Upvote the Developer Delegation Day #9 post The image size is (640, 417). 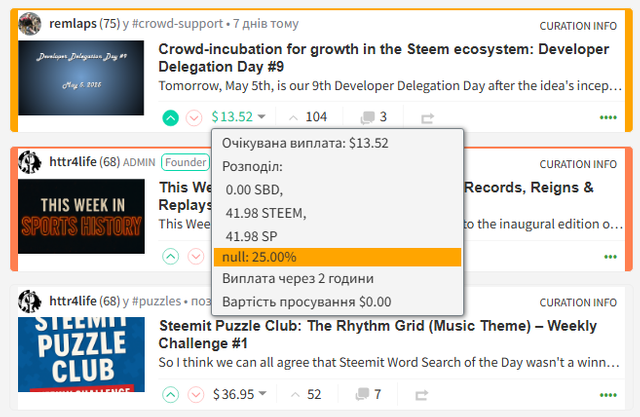(x=171, y=118)
